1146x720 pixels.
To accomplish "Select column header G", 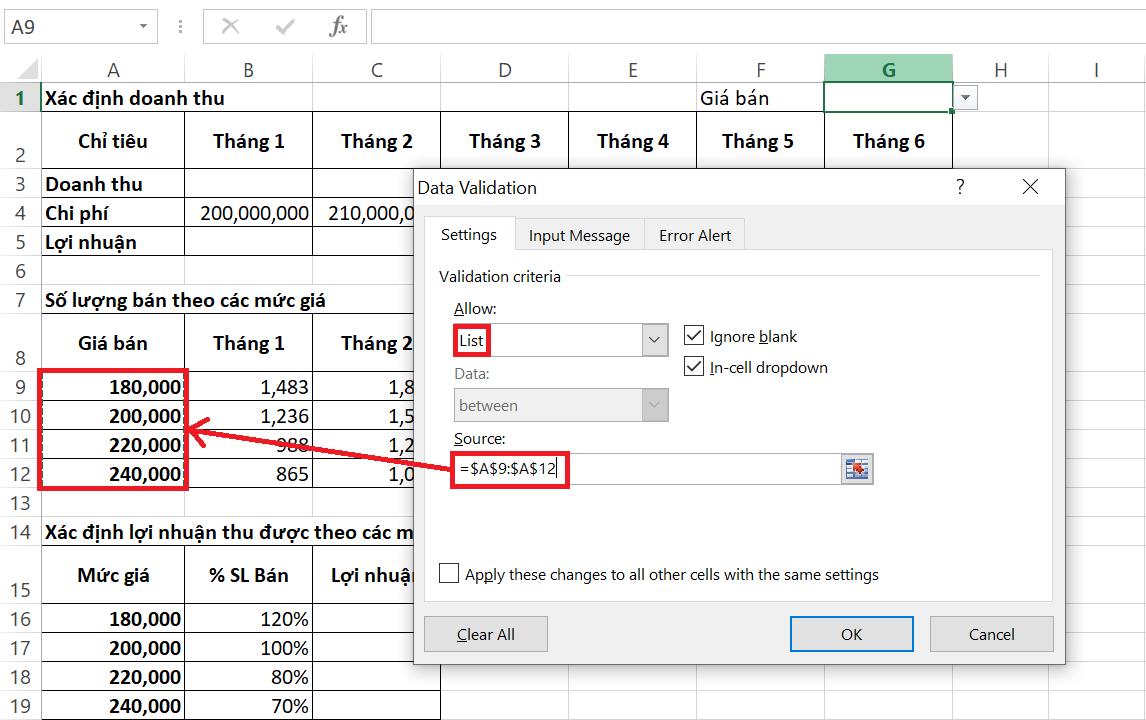I will (888, 68).
